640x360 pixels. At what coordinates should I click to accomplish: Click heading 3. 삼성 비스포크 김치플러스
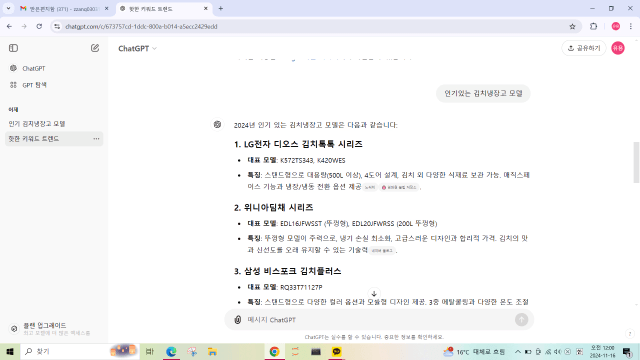click(287, 271)
